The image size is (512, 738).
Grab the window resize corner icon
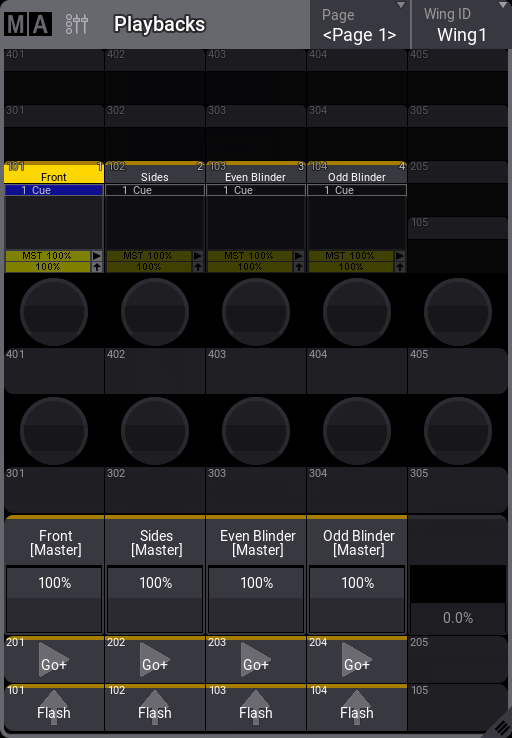point(500,727)
